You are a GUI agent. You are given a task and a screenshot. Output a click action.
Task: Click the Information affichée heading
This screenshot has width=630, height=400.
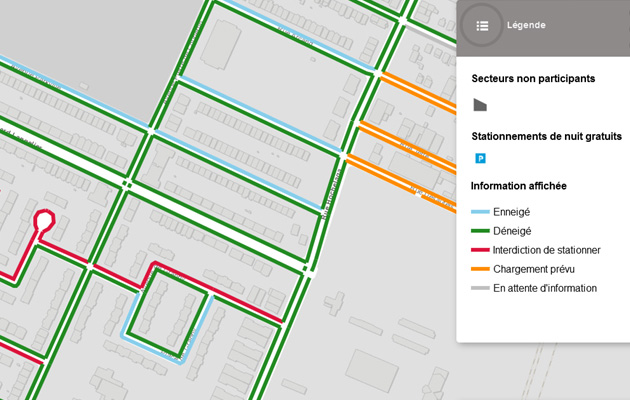click(518, 186)
